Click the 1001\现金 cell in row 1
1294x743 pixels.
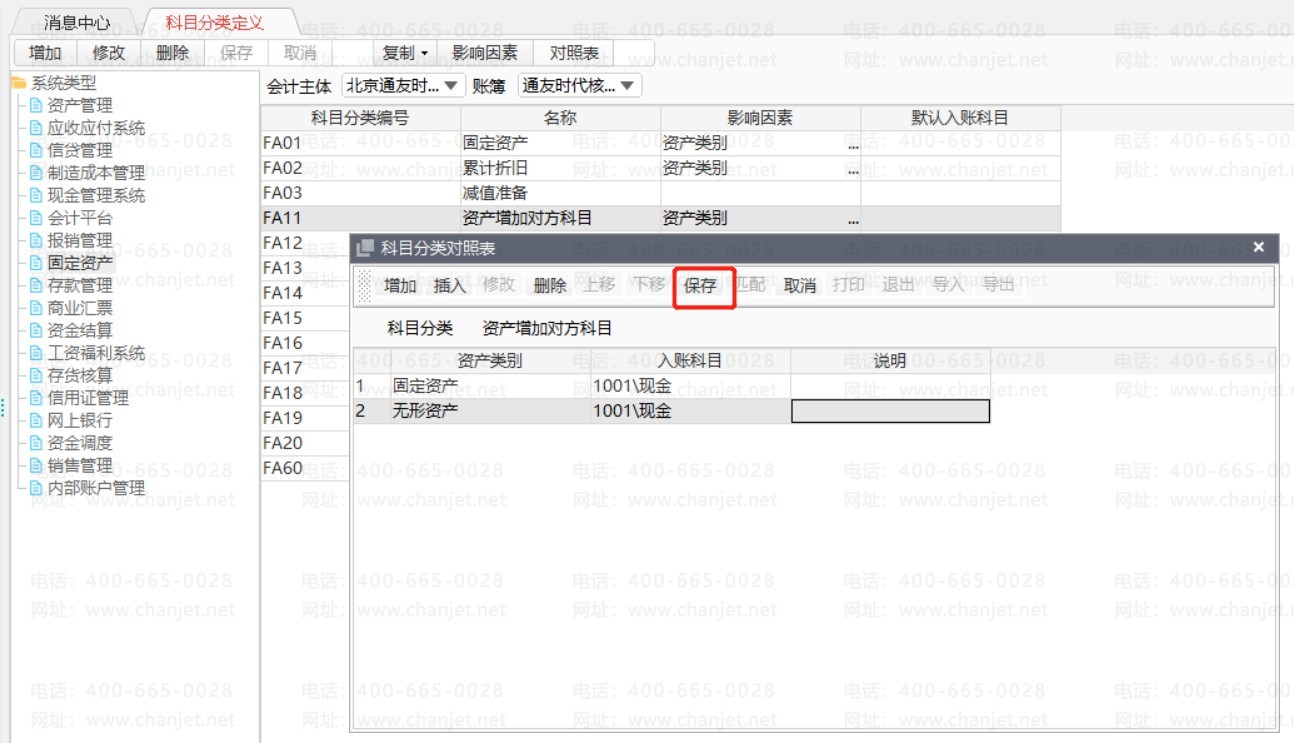(690, 385)
